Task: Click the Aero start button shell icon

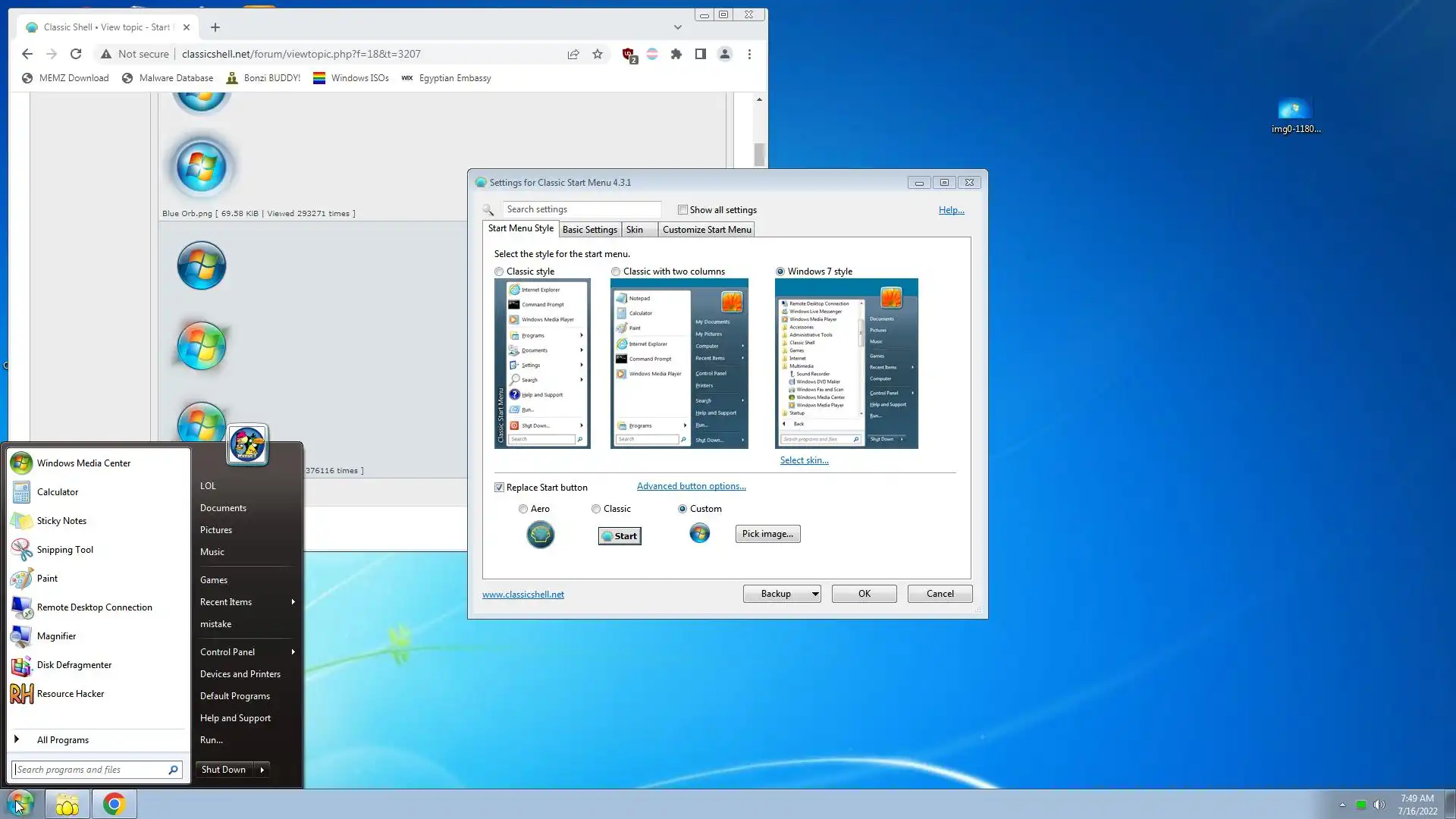Action: (541, 535)
